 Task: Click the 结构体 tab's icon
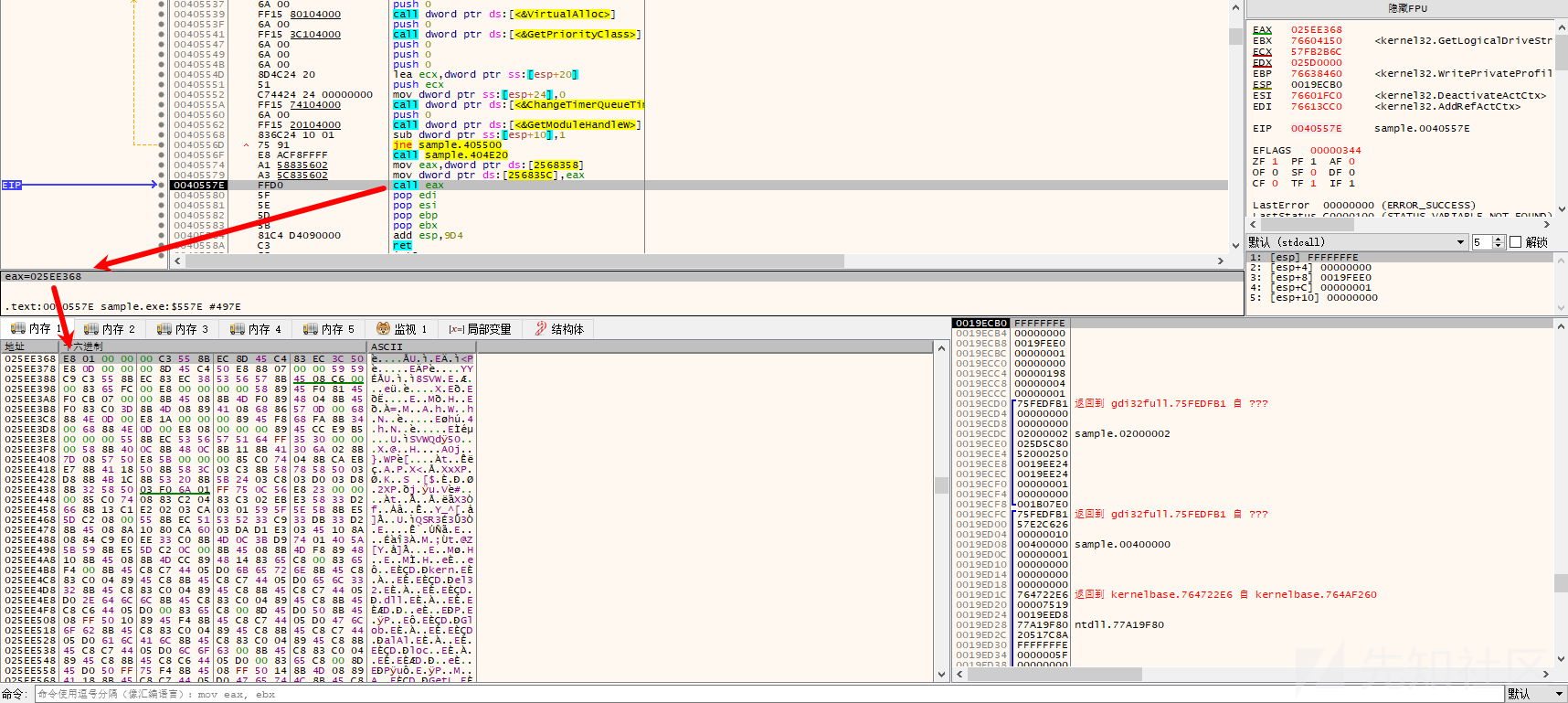541,329
